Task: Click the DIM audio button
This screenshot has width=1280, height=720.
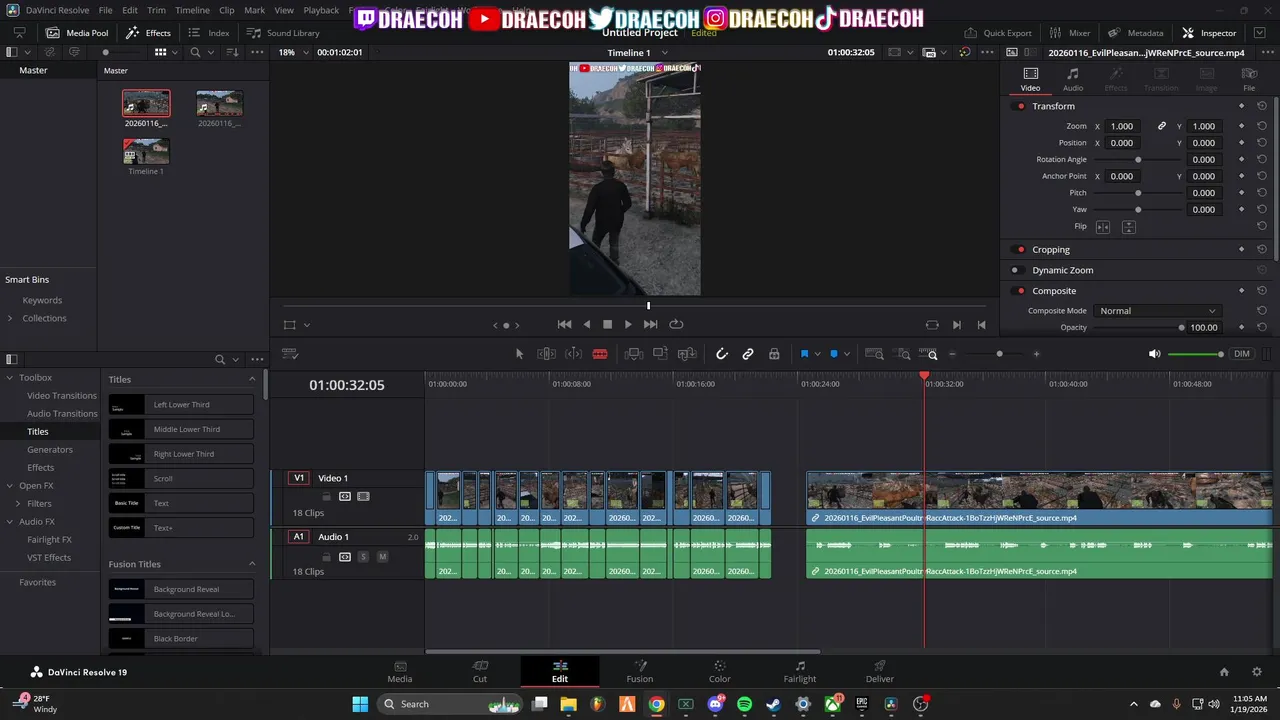Action: [1242, 354]
